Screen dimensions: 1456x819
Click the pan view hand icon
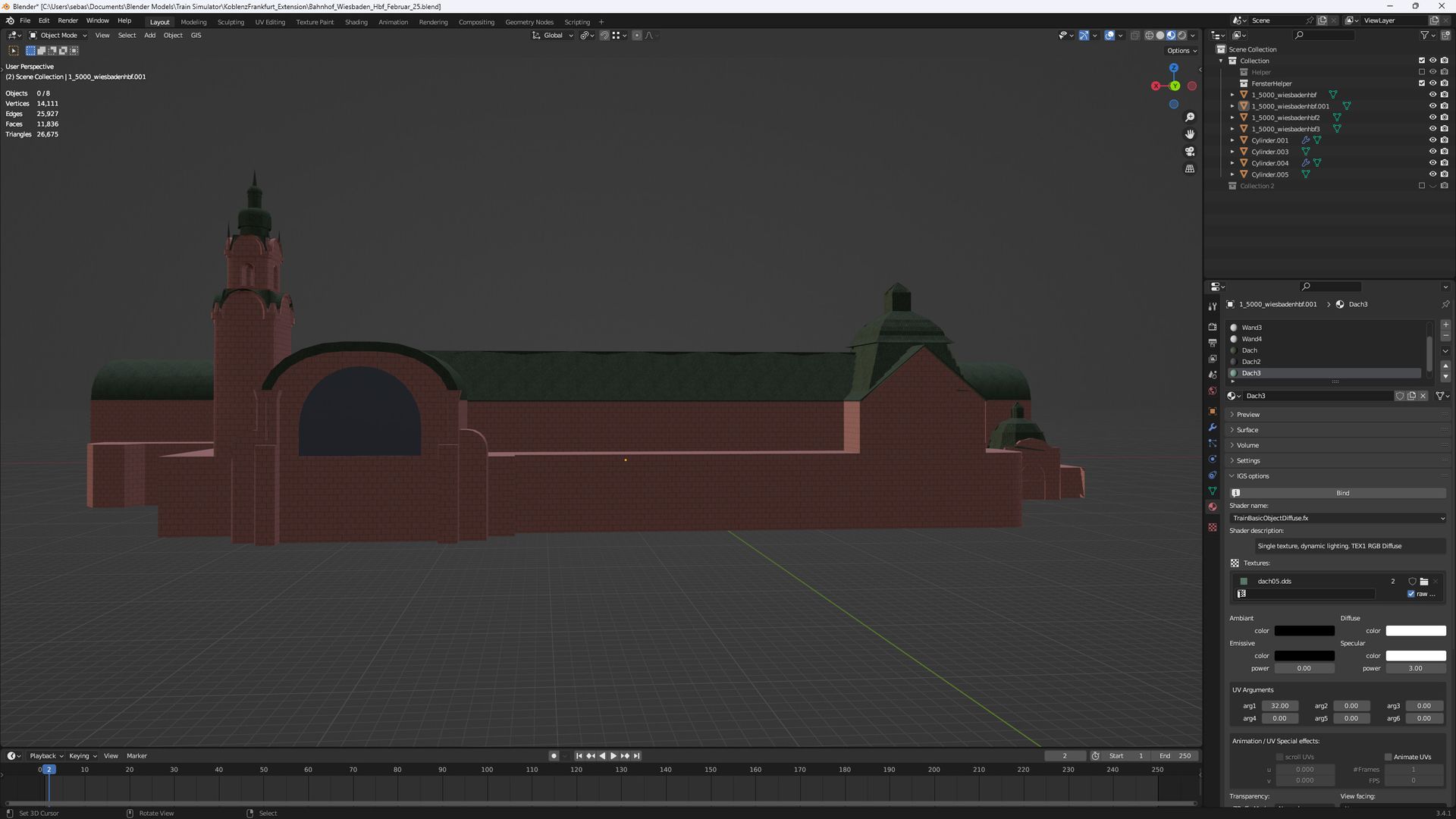coord(1190,134)
